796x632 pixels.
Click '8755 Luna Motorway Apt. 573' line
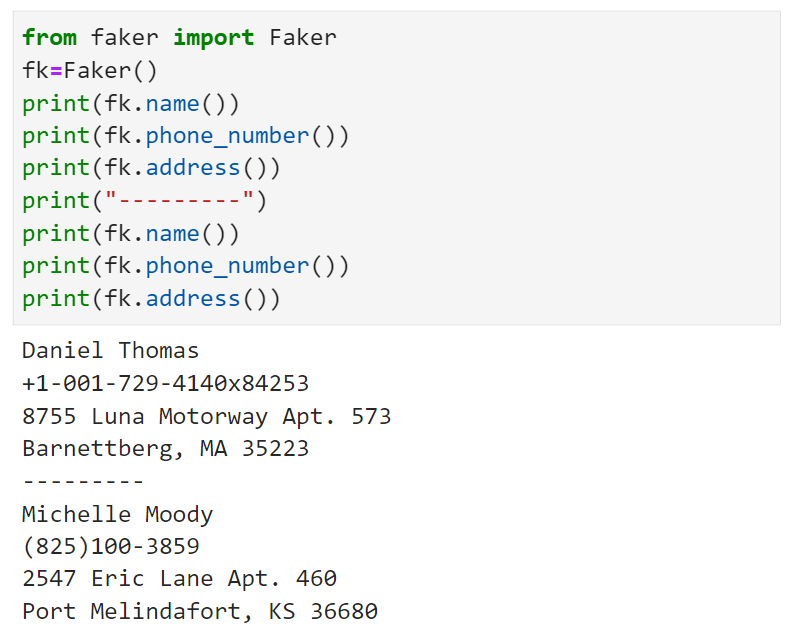point(206,417)
